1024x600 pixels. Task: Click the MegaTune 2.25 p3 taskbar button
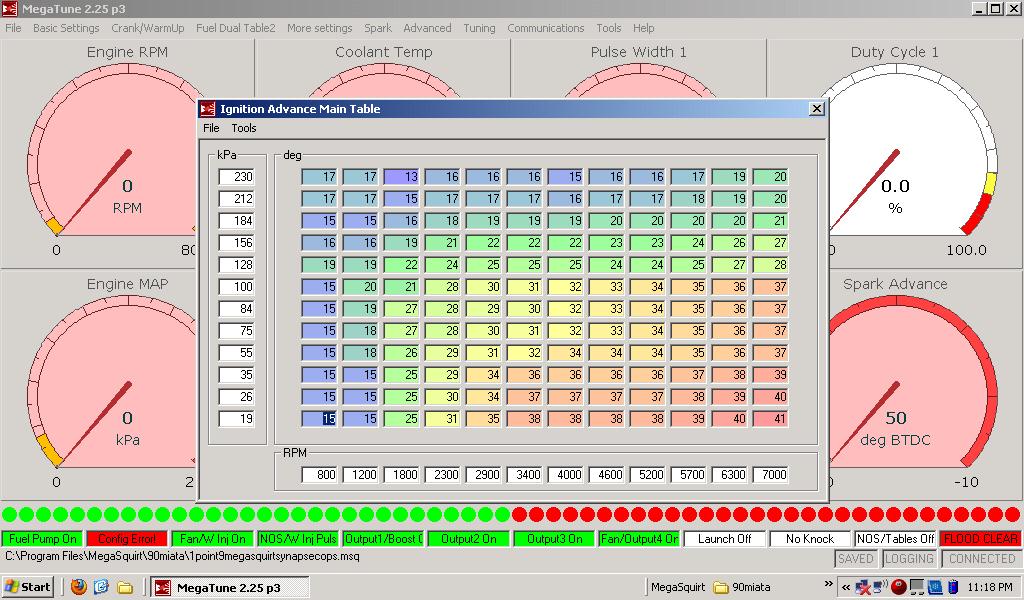[x=228, y=587]
